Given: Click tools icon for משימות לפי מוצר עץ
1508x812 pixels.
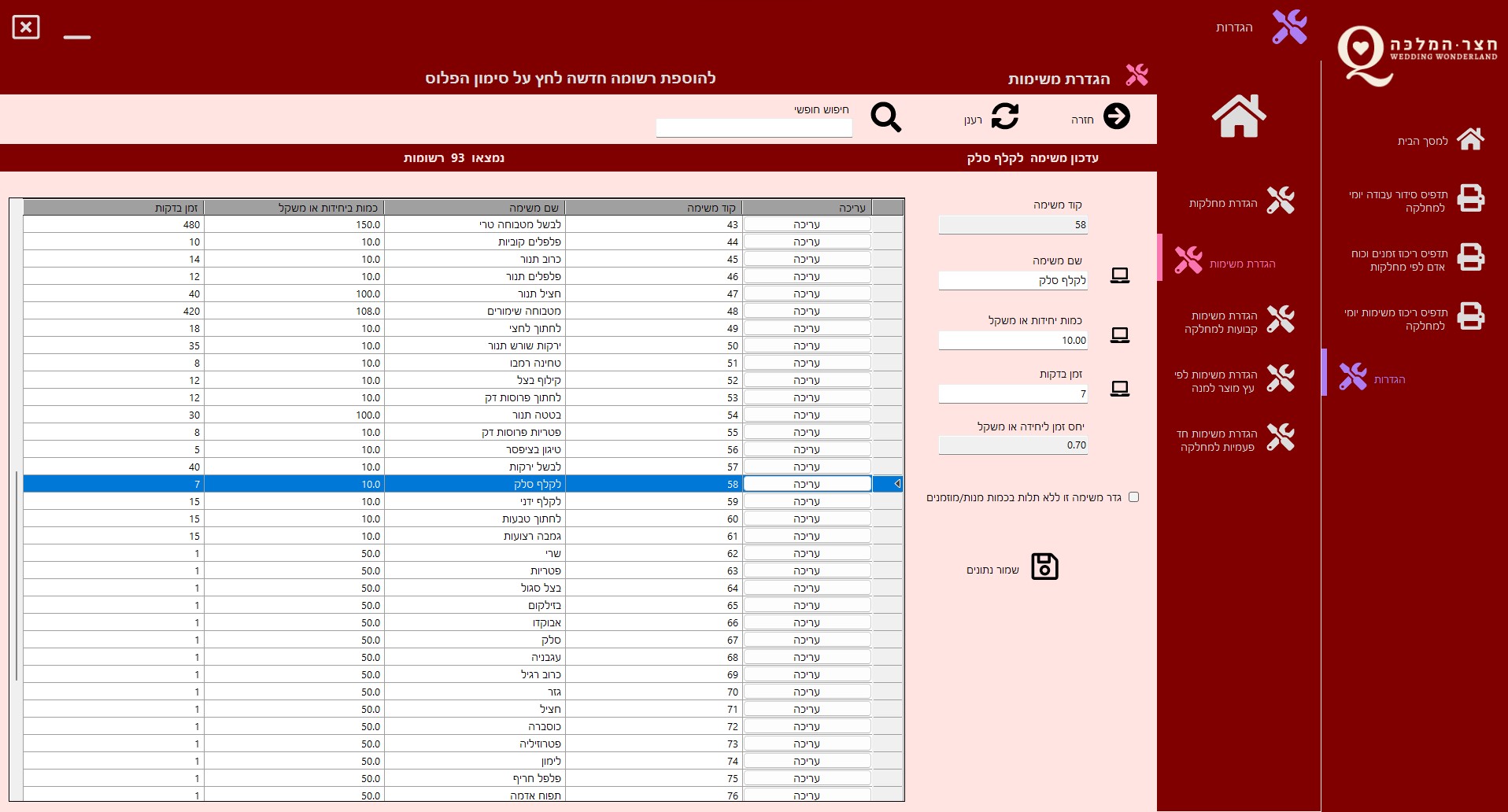Looking at the screenshot, I should pyautogui.click(x=1281, y=378).
